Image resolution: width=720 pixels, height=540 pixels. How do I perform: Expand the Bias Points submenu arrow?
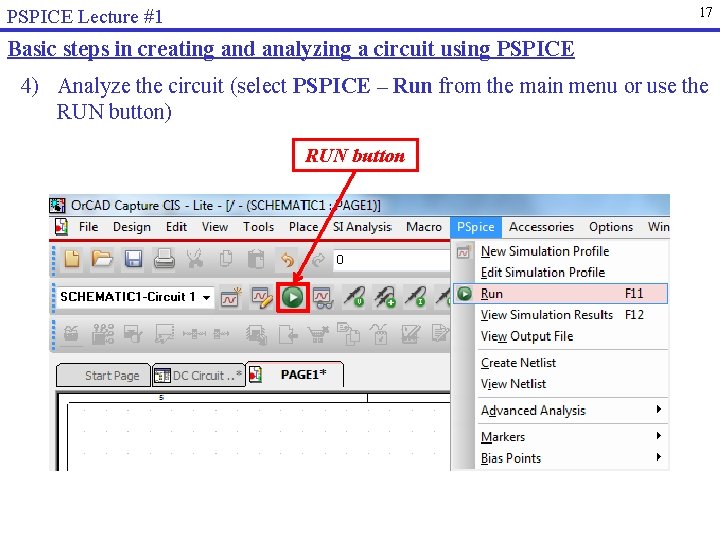tap(659, 457)
